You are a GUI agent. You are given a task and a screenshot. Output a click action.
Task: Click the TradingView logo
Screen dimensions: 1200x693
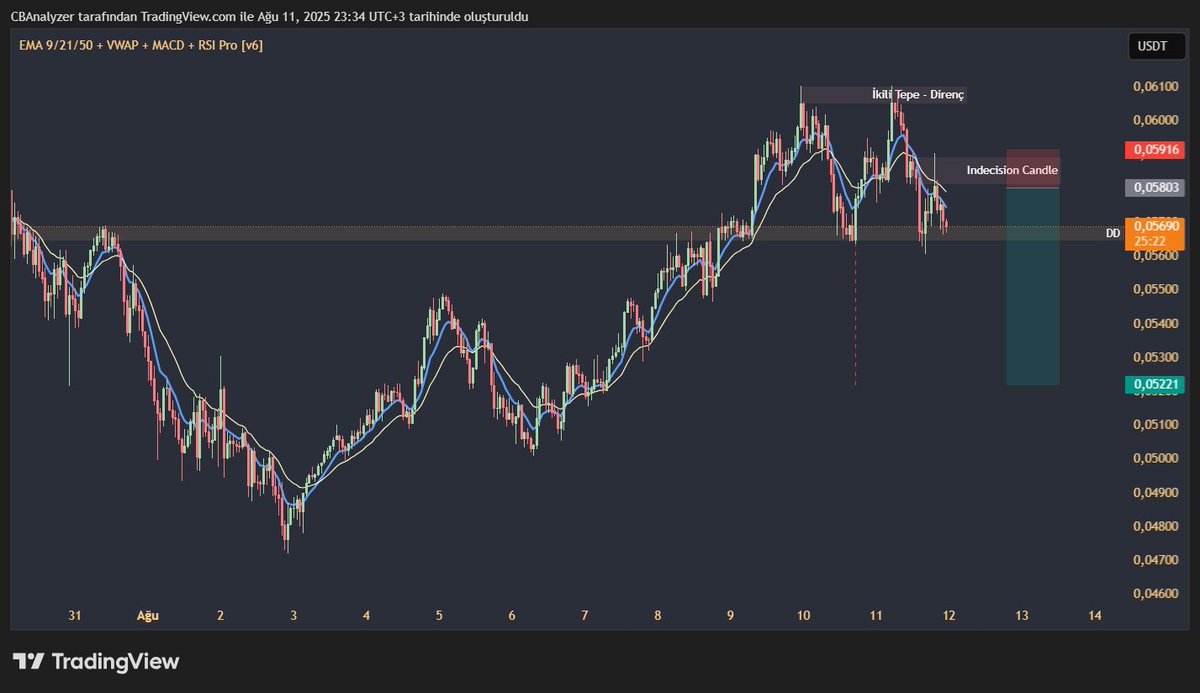pyautogui.click(x=96, y=661)
